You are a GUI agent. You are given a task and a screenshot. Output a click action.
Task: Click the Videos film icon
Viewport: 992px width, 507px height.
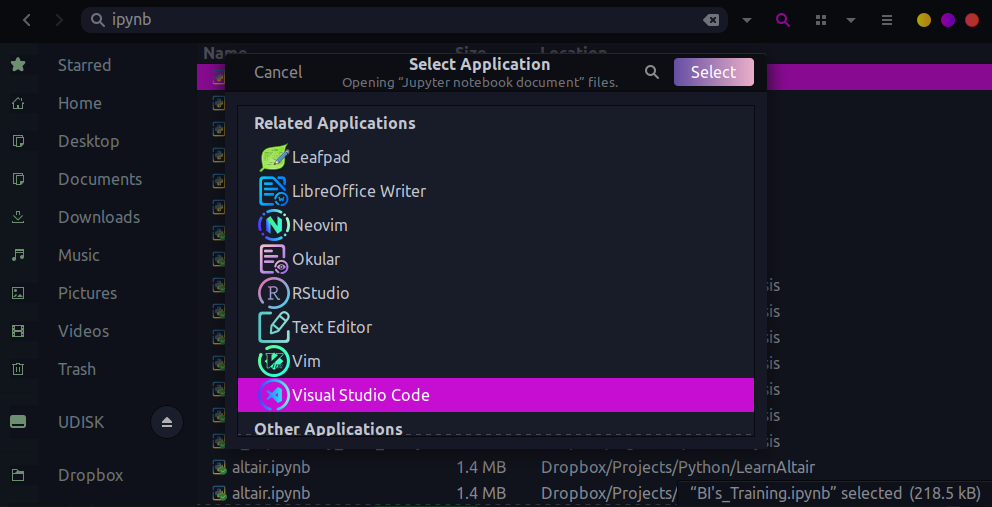pos(18,331)
